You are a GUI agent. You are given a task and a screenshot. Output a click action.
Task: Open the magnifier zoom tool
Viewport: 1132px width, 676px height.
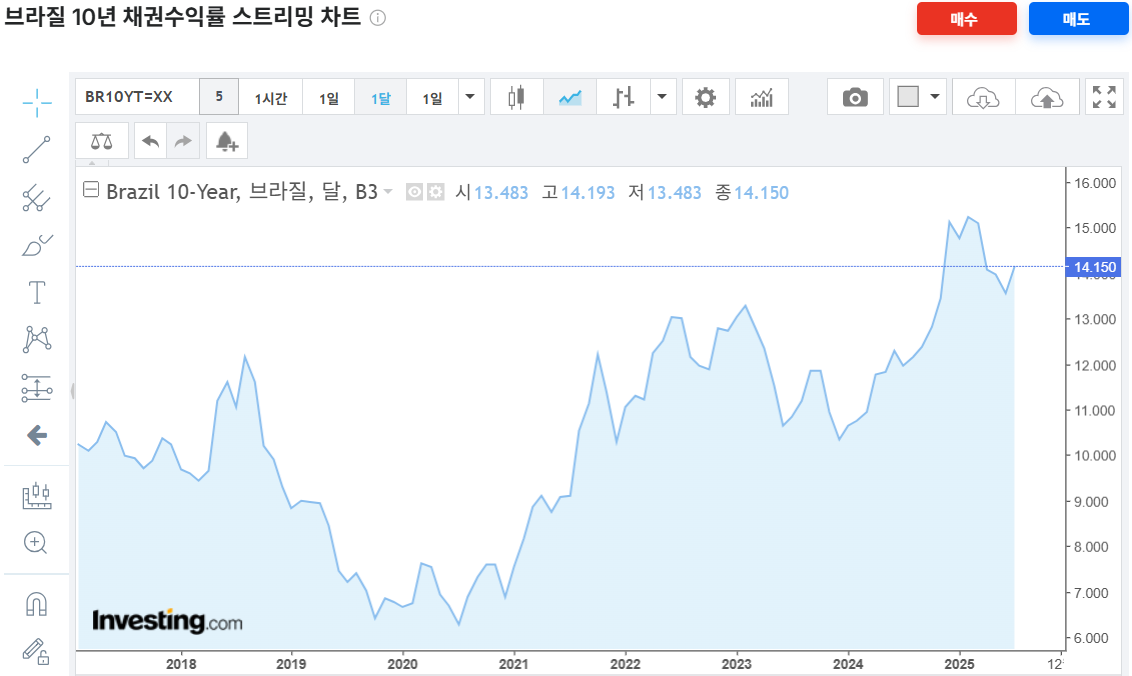coord(36,543)
